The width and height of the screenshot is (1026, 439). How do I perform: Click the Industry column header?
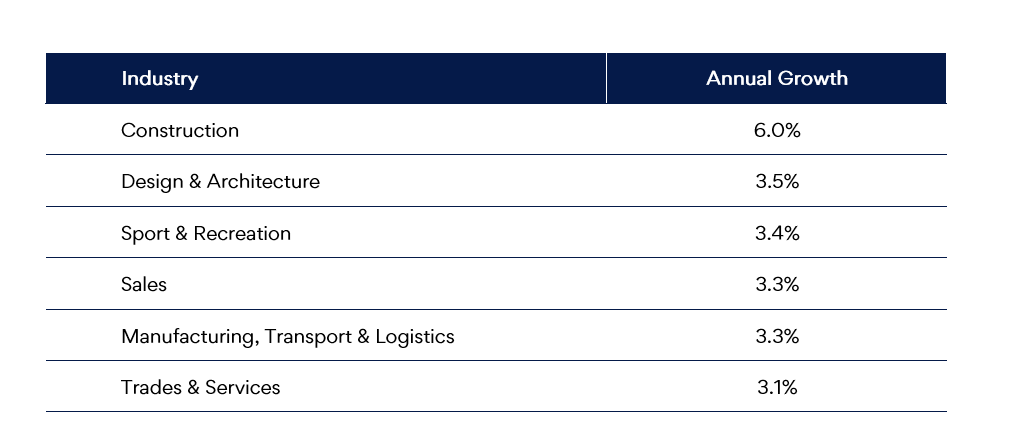[x=160, y=78]
